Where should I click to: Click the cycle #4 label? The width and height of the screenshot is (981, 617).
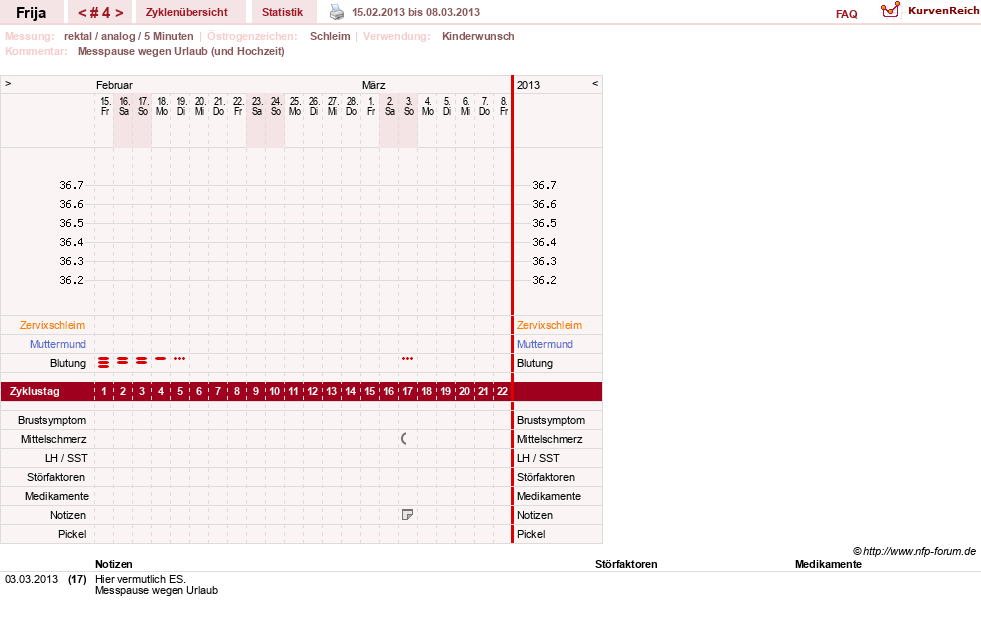100,13
